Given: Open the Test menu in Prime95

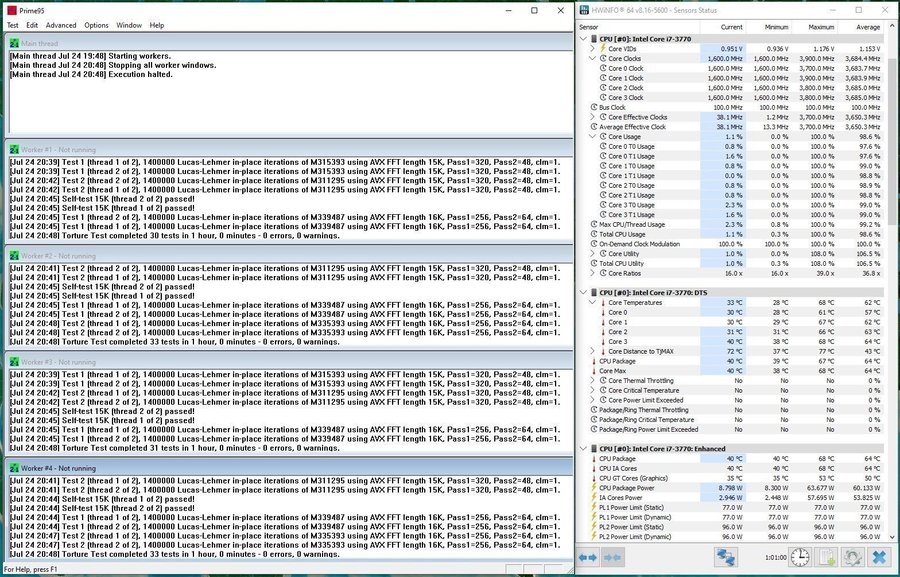Looking at the screenshot, I should tap(13, 25).
